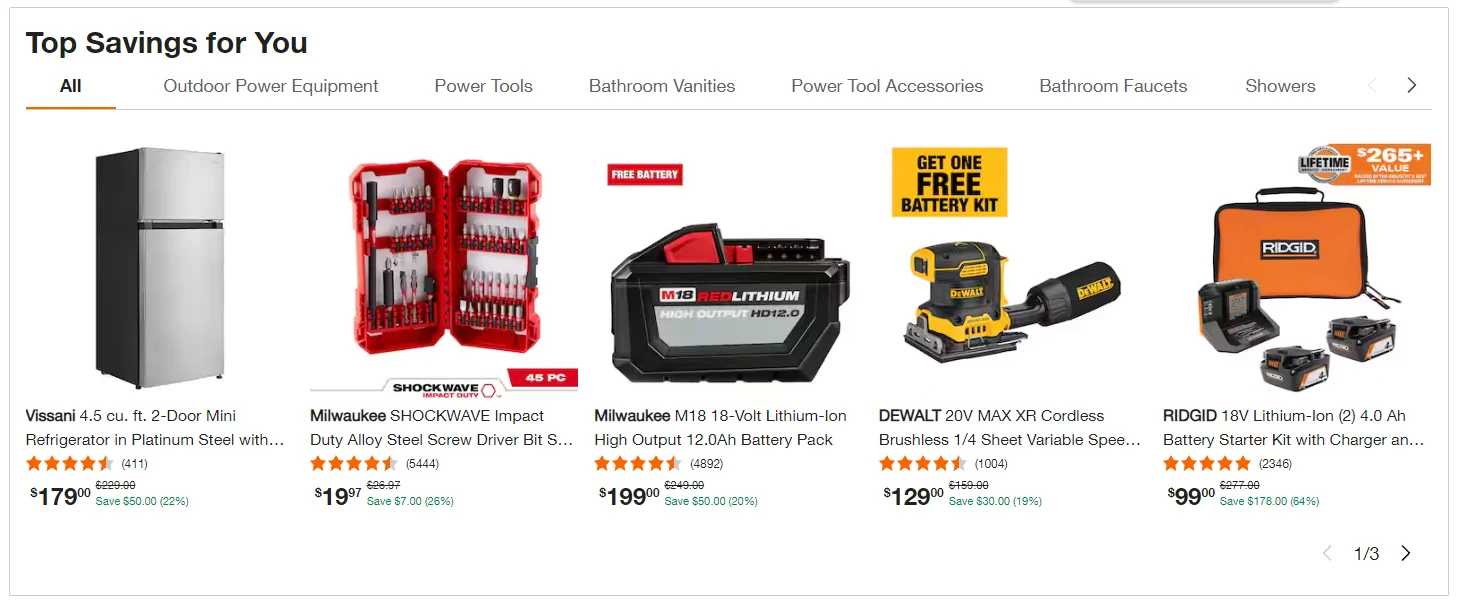Select the Bathroom Vanities tab

[x=662, y=86]
